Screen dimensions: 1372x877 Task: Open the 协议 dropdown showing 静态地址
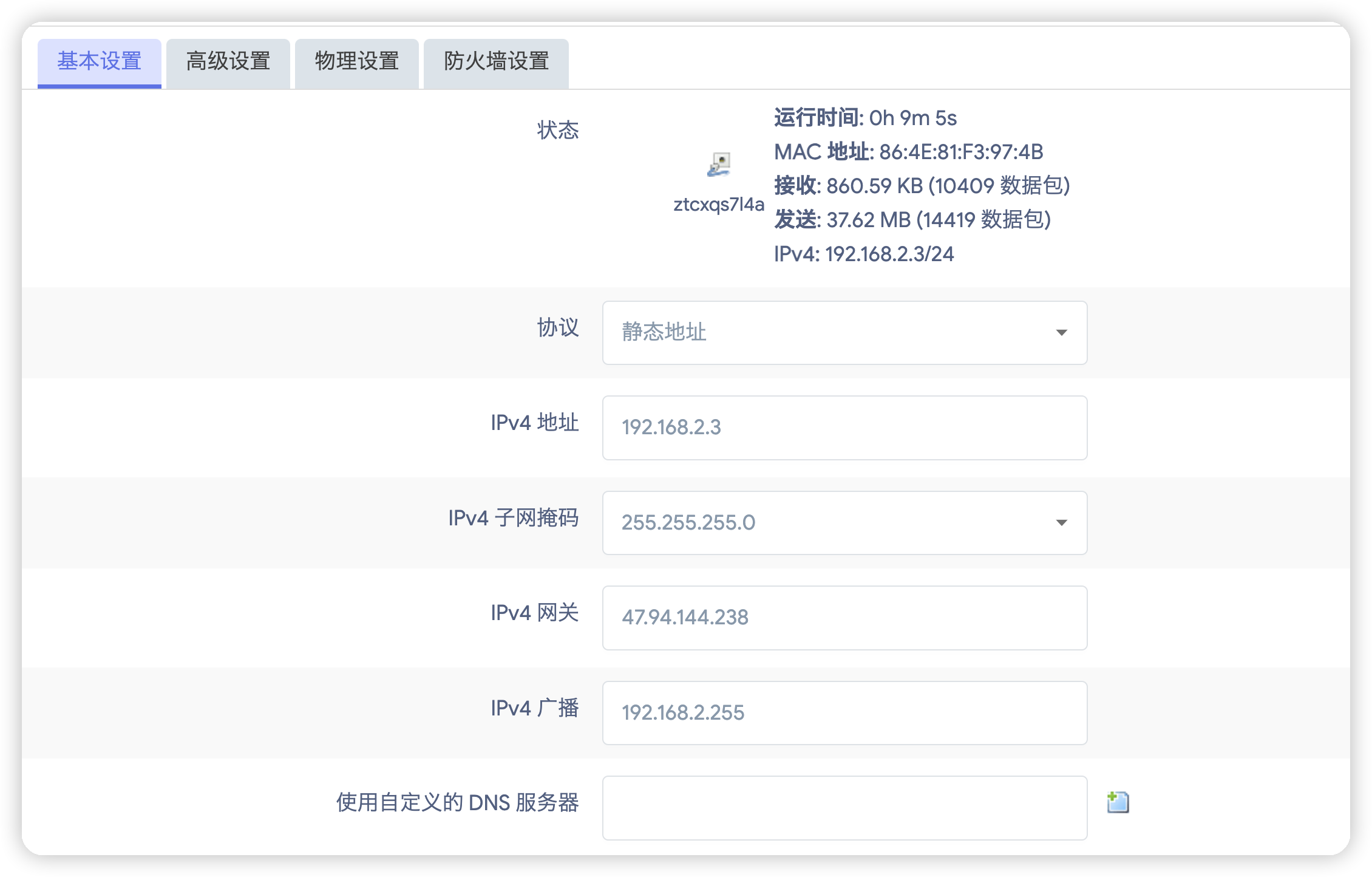pyautogui.click(x=844, y=333)
